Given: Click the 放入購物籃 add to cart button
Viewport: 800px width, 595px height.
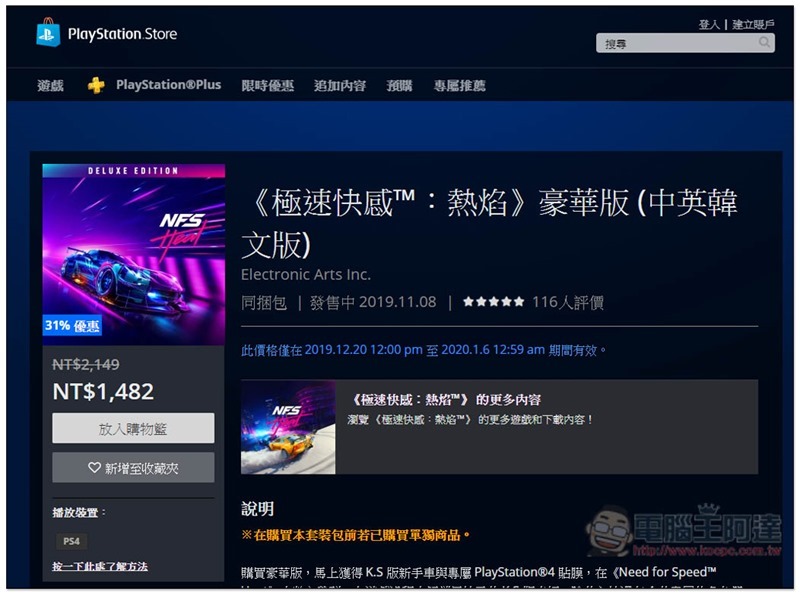Looking at the screenshot, I should coord(133,428).
